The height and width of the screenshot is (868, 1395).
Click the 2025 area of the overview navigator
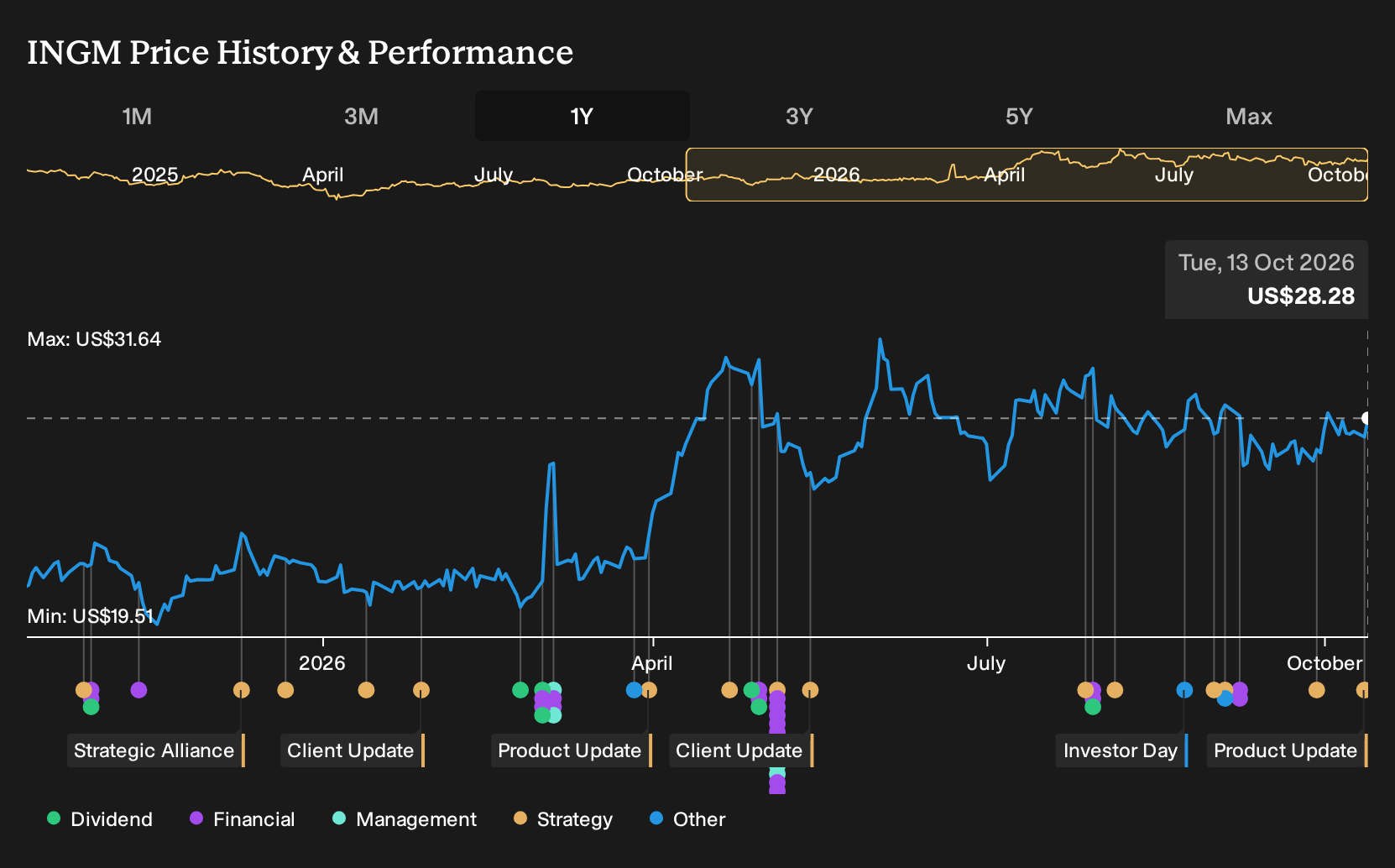click(155, 175)
